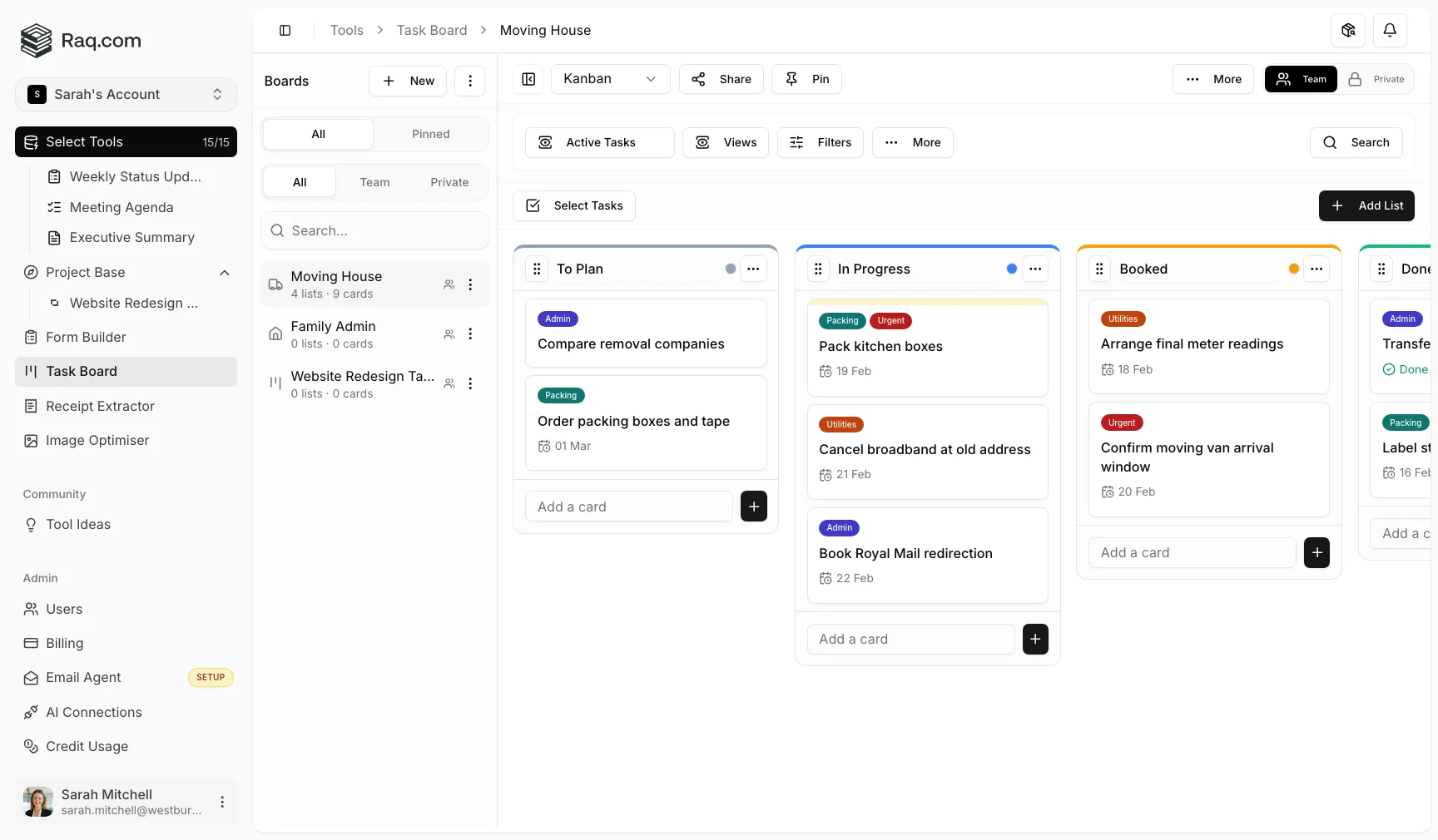This screenshot has height=840, width=1438.
Task: Open the notifications bell
Action: click(1389, 30)
